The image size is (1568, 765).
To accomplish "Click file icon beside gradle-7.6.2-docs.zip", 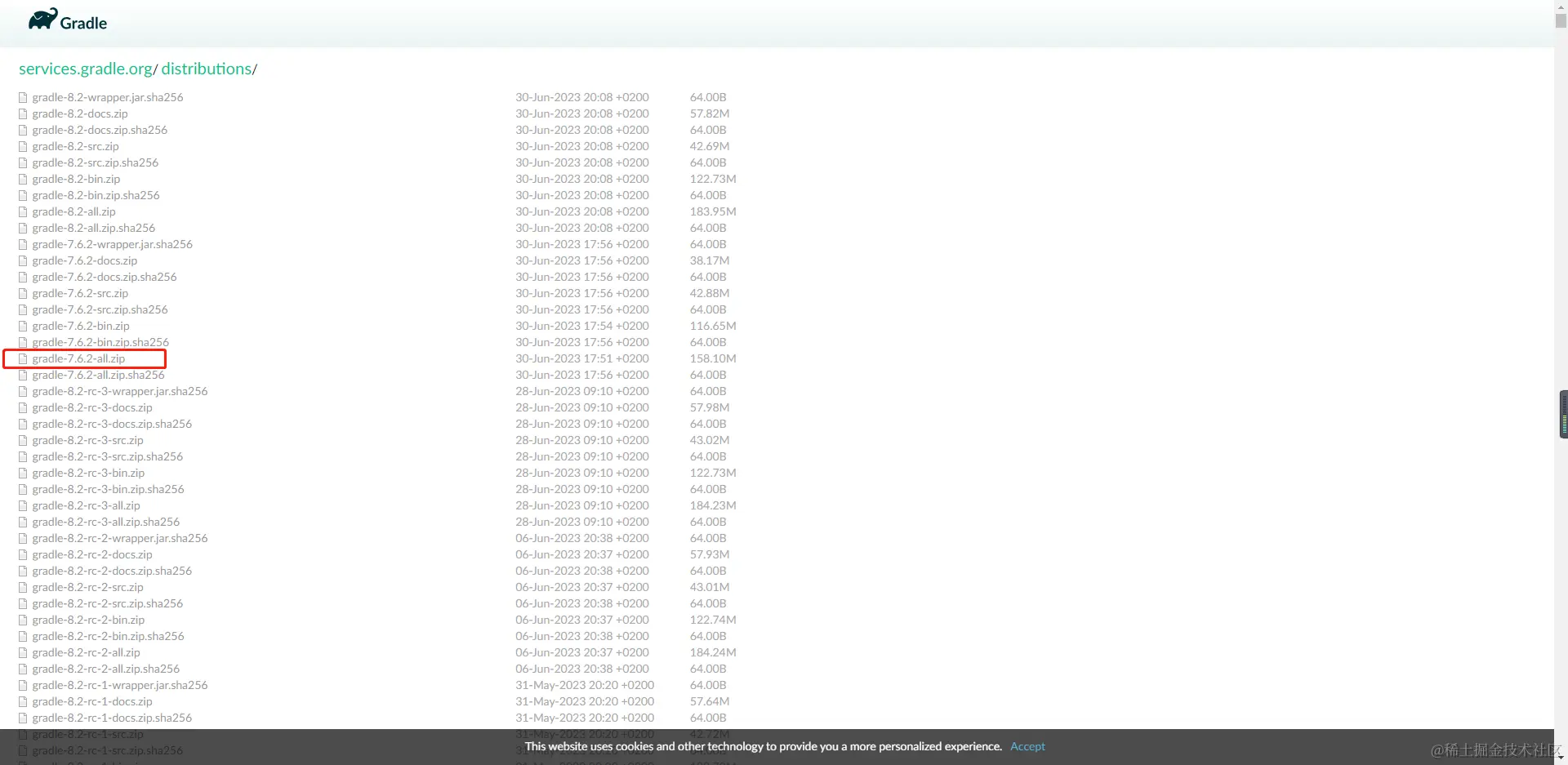I will point(23,260).
